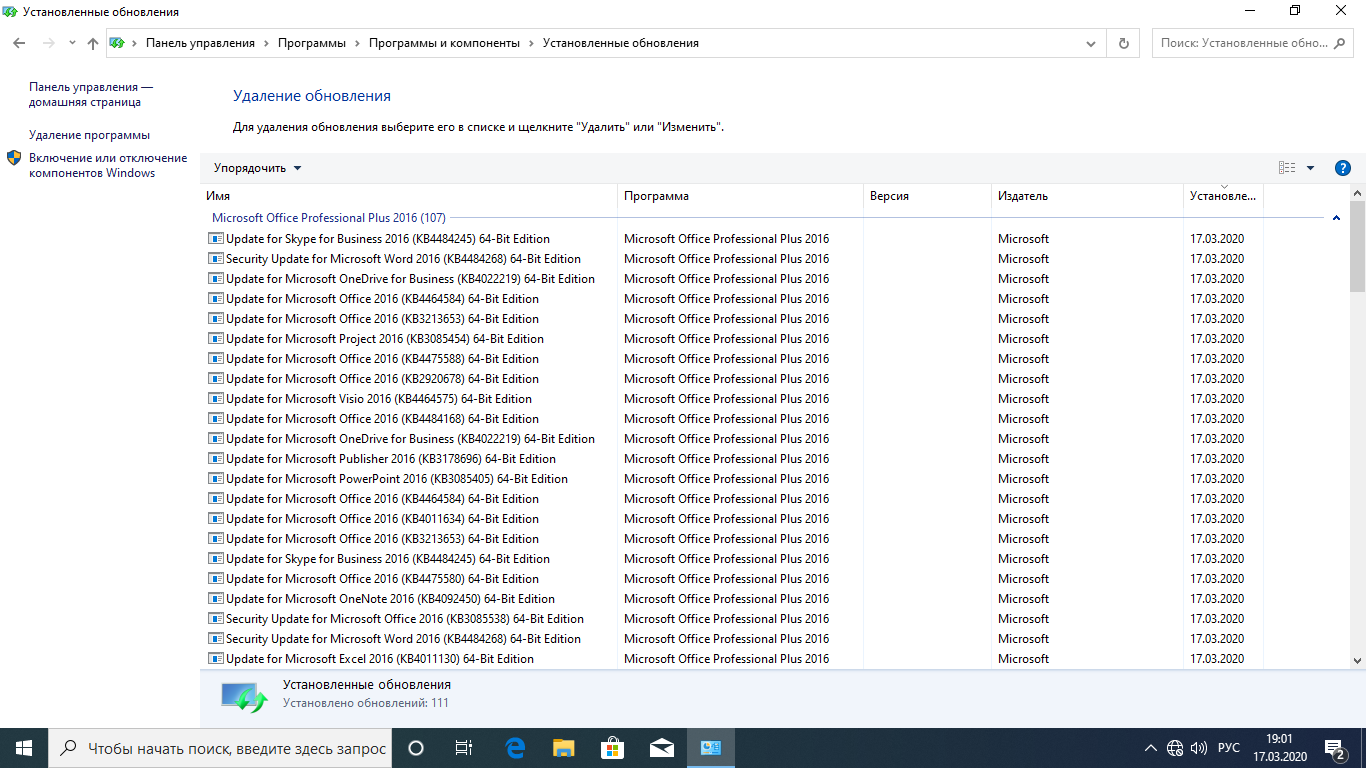Open the recent locations dropdown next to Forward
Screen dimensions: 1366x768
click(72, 43)
